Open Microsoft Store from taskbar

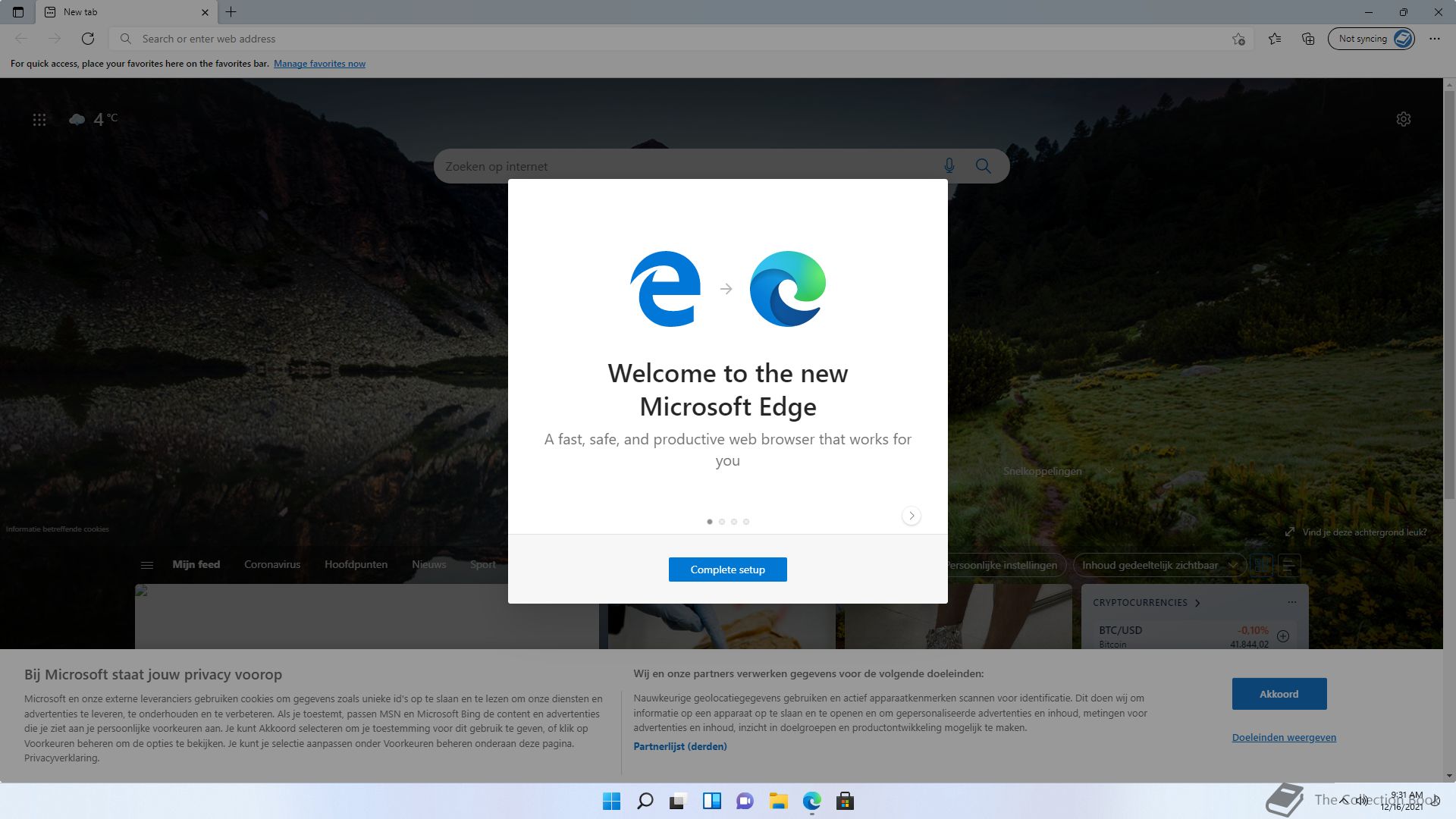[x=845, y=801]
